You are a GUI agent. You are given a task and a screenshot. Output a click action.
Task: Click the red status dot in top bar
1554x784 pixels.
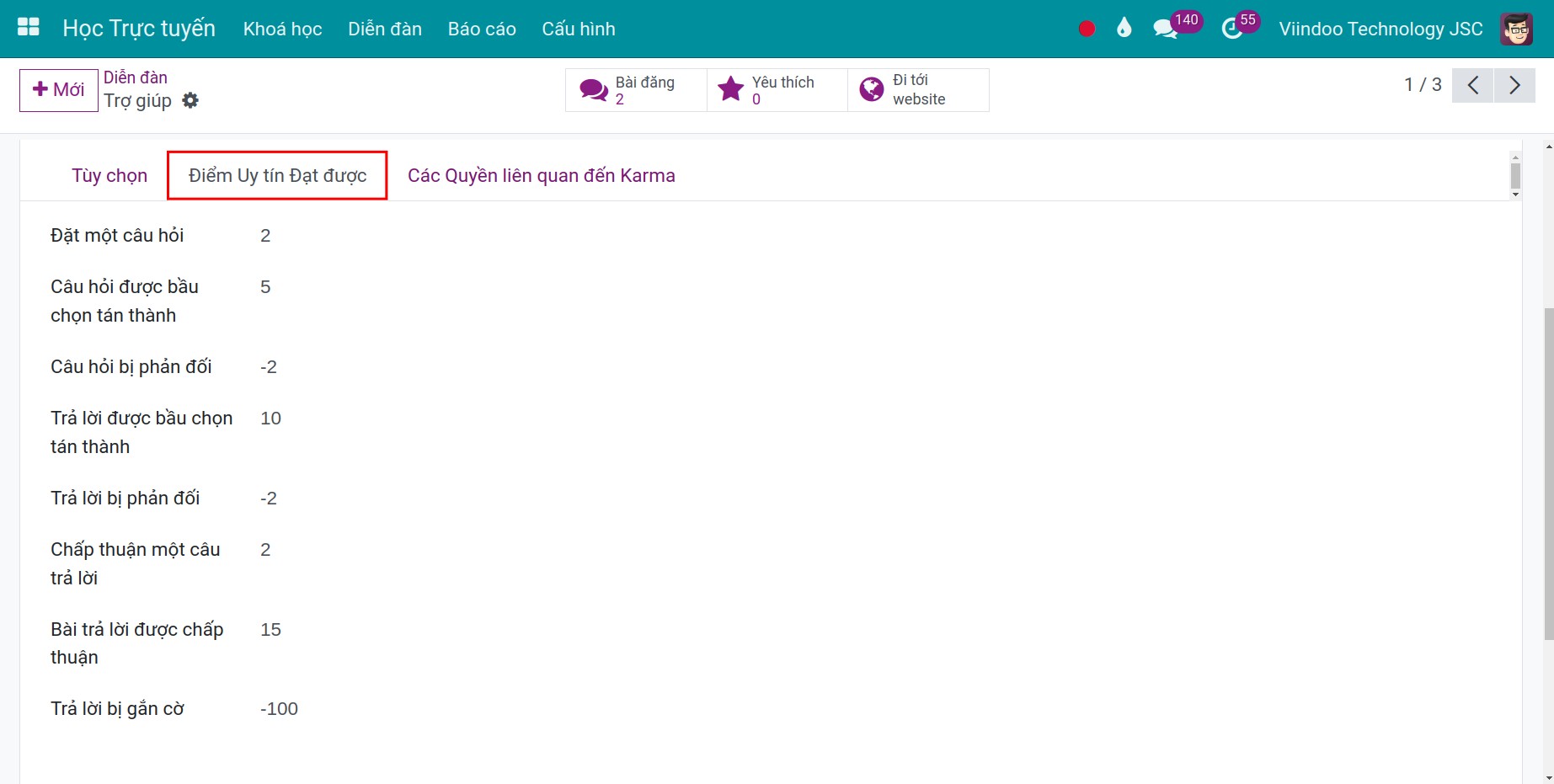pos(1086,28)
